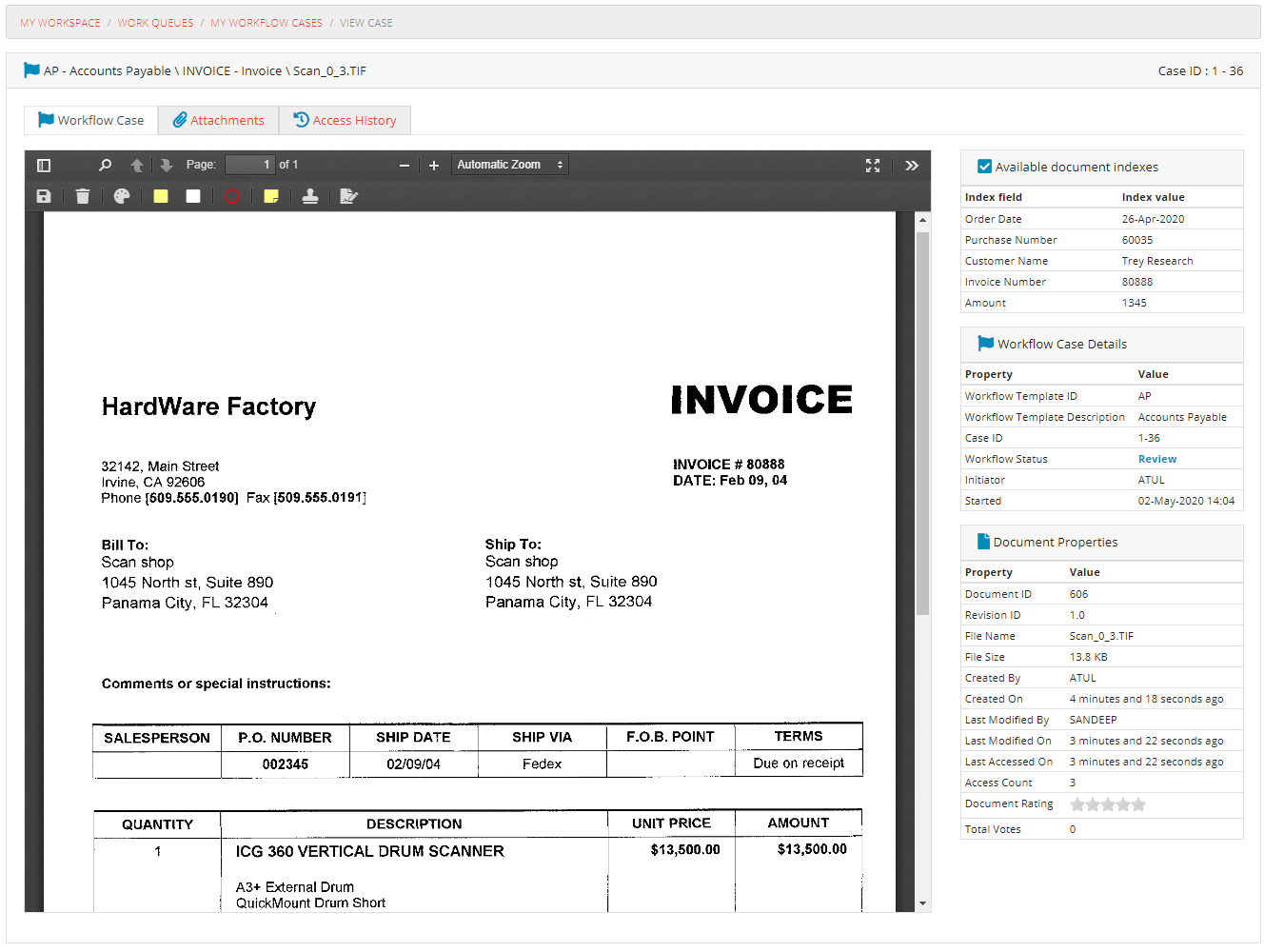Toggle Available document indexes checkbox

coord(985,167)
